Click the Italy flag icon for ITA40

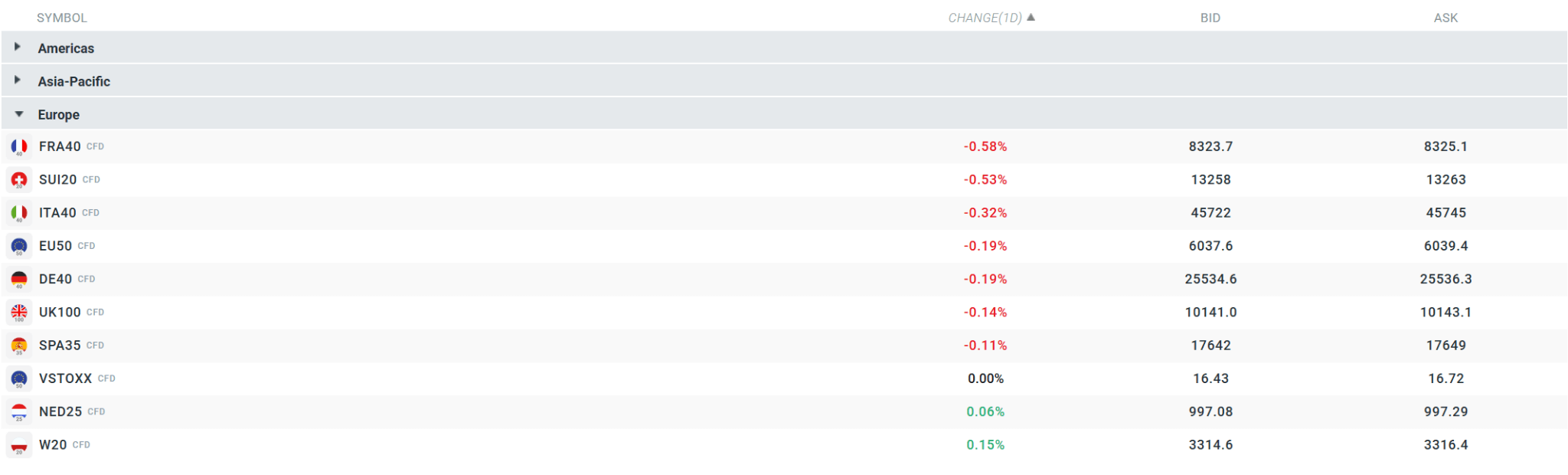coord(19,213)
